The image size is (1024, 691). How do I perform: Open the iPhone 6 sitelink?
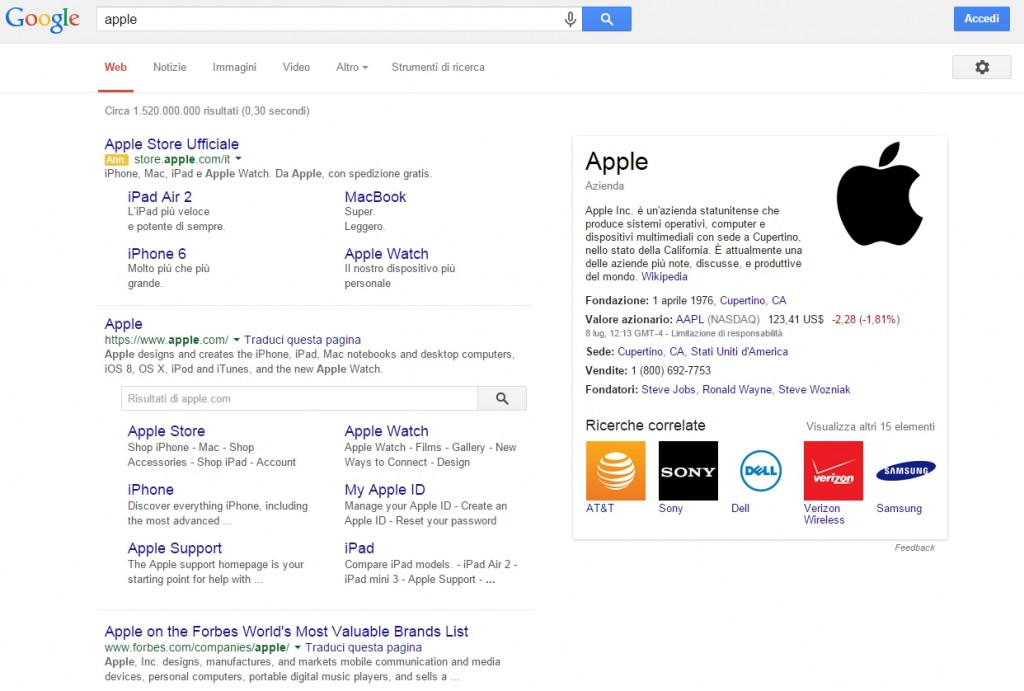click(x=157, y=253)
